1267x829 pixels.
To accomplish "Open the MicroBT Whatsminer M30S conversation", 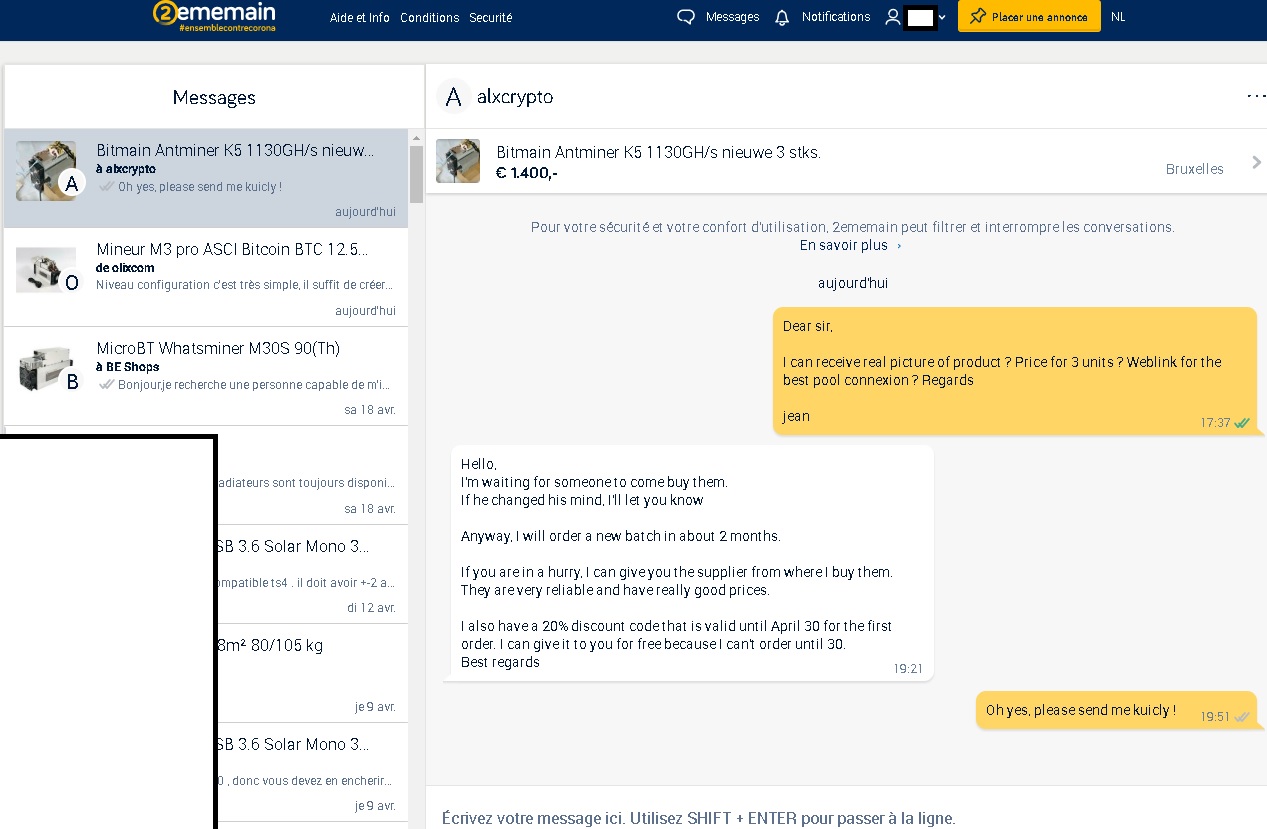I will pyautogui.click(x=206, y=376).
